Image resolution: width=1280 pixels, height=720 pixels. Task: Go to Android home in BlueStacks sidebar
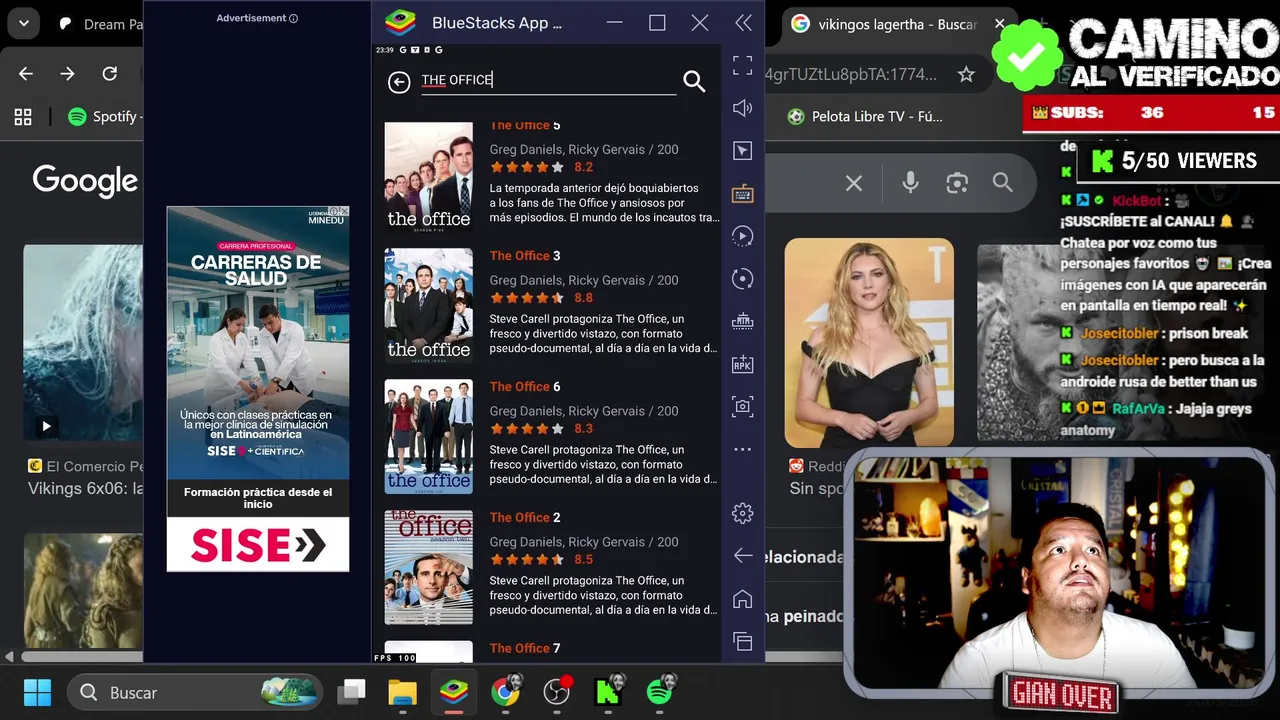(742, 599)
